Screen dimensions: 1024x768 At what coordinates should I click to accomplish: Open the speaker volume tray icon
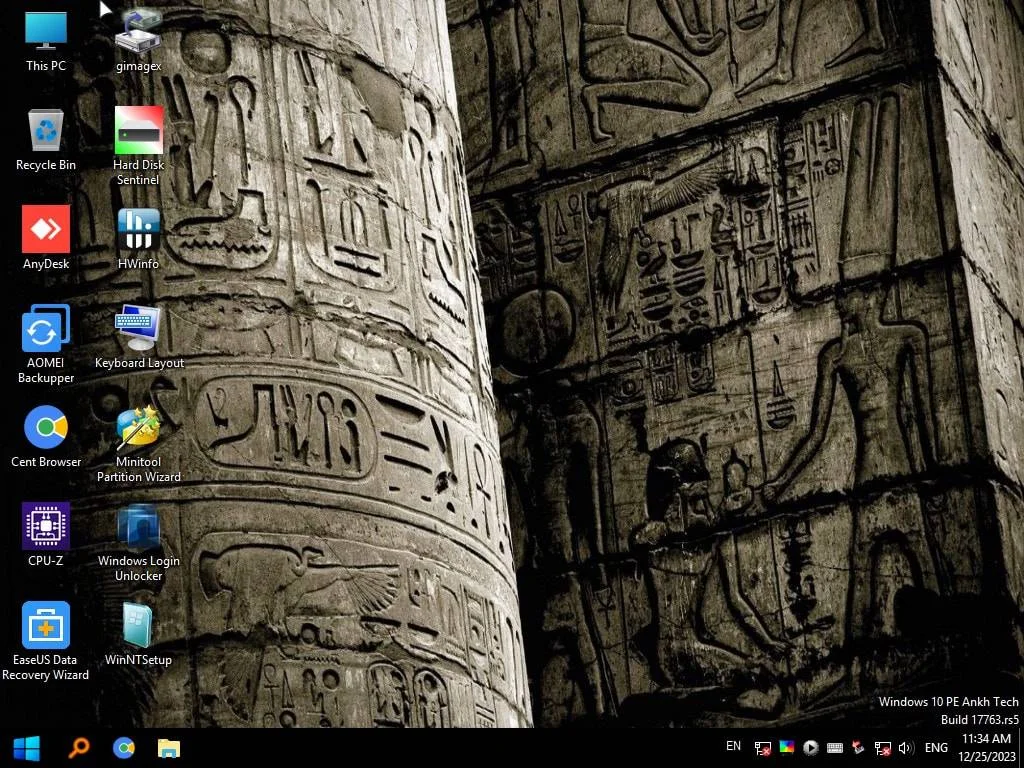(x=906, y=748)
